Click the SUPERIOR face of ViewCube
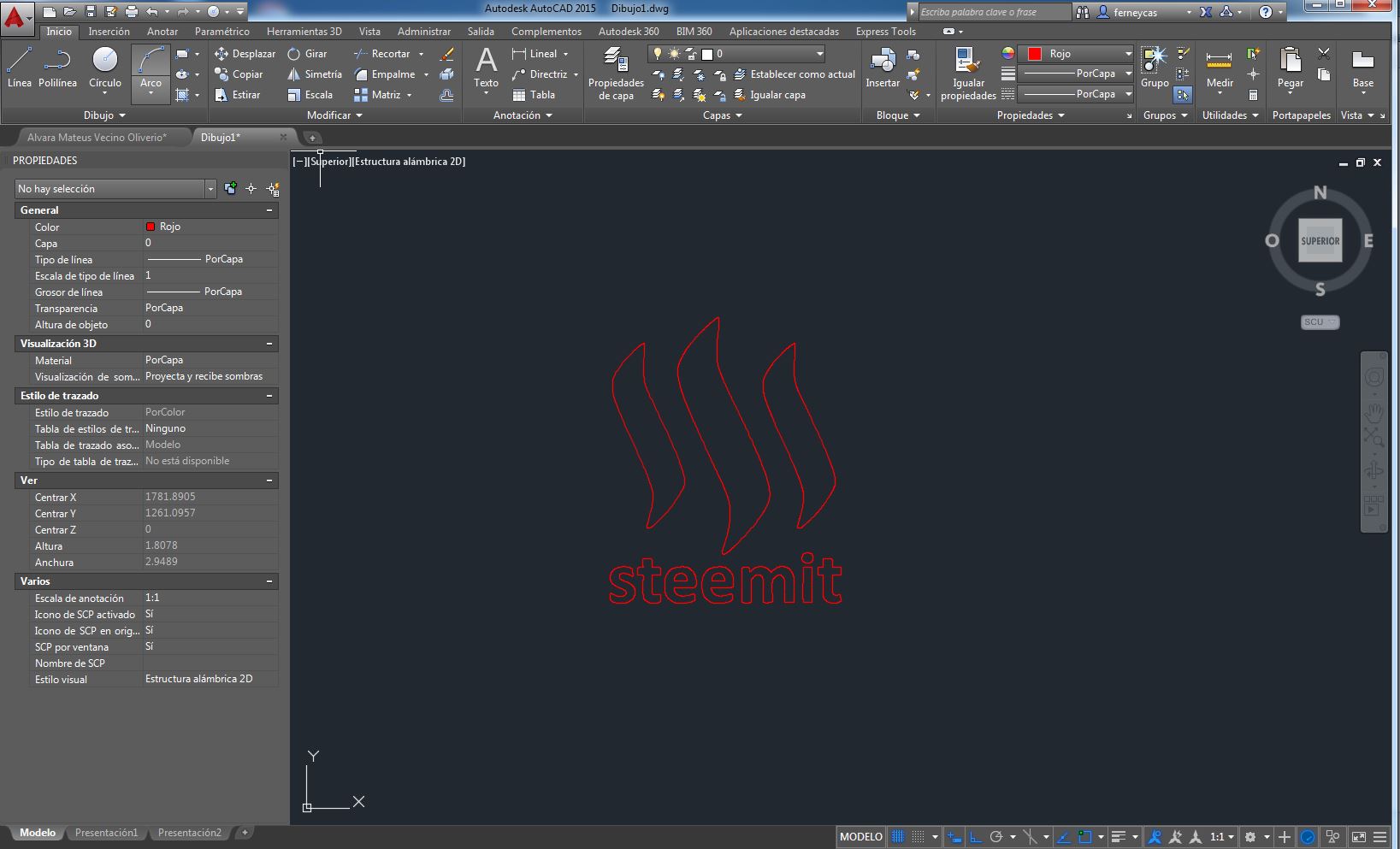 (1320, 241)
